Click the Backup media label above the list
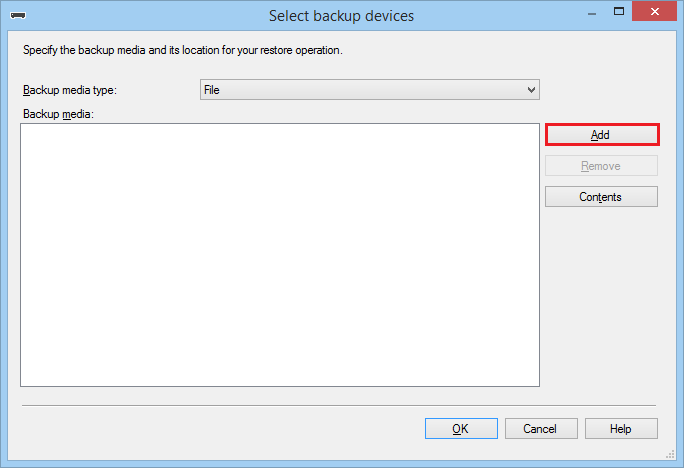The width and height of the screenshot is (685, 469). (x=57, y=115)
